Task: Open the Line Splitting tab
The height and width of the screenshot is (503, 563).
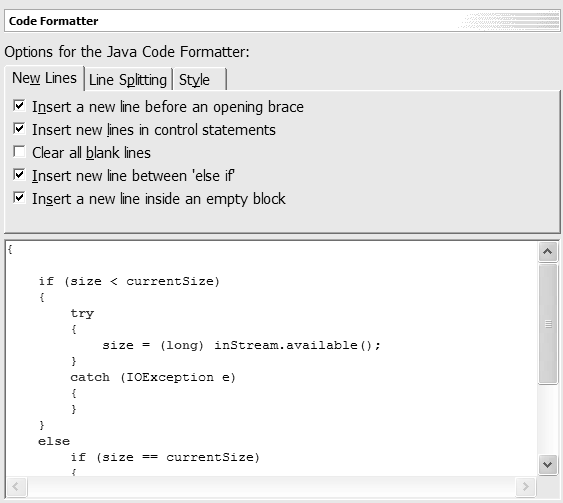Action: pyautogui.click(x=128, y=80)
